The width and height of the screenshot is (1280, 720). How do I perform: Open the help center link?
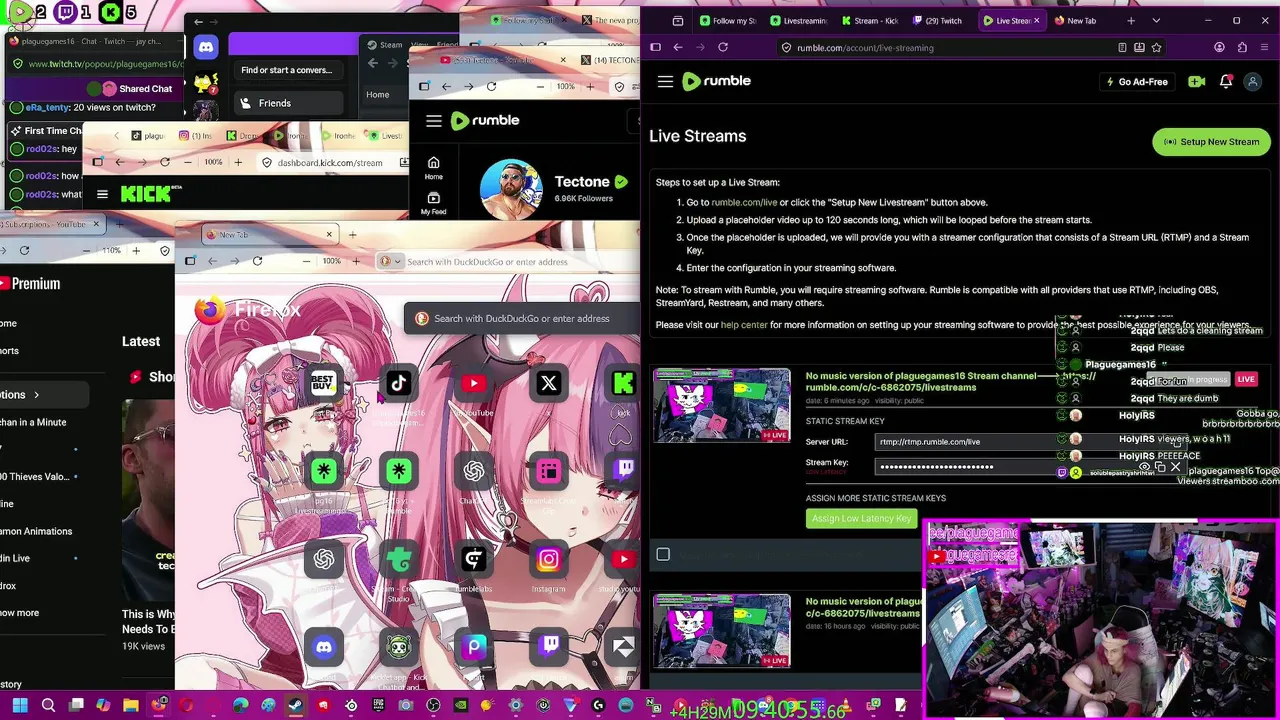[744, 325]
